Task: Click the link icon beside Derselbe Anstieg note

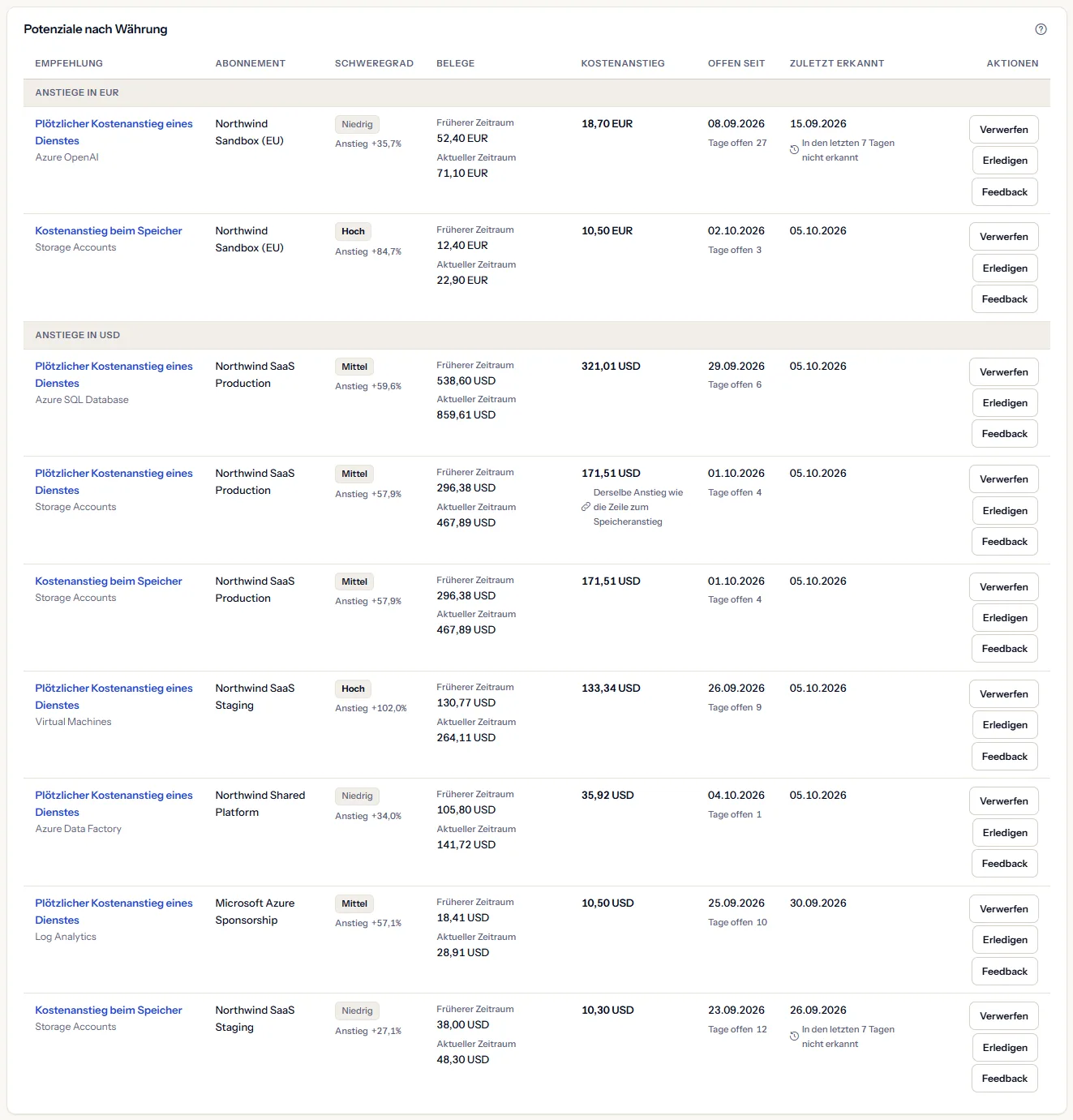Action: (x=586, y=507)
